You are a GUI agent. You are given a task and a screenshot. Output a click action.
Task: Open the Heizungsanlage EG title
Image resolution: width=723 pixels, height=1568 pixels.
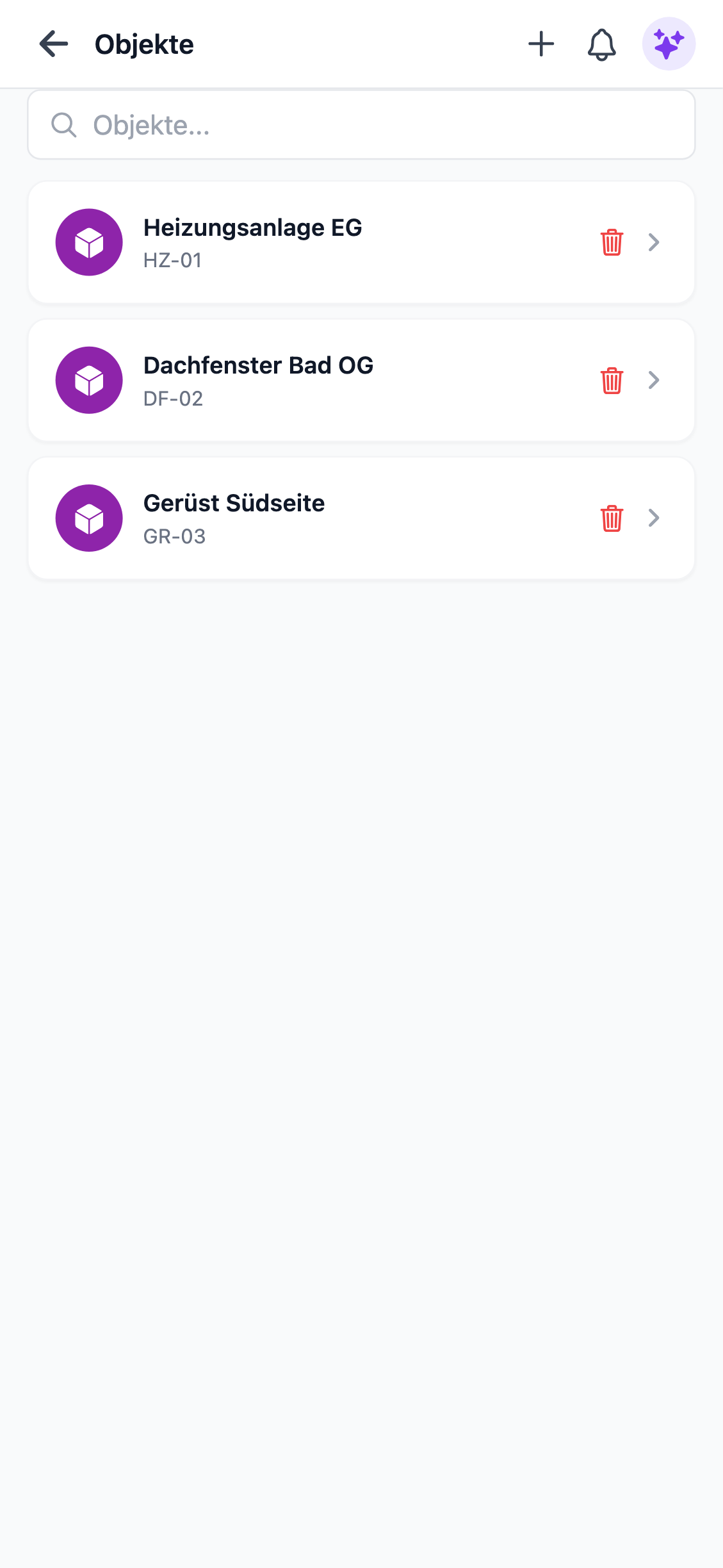click(252, 227)
